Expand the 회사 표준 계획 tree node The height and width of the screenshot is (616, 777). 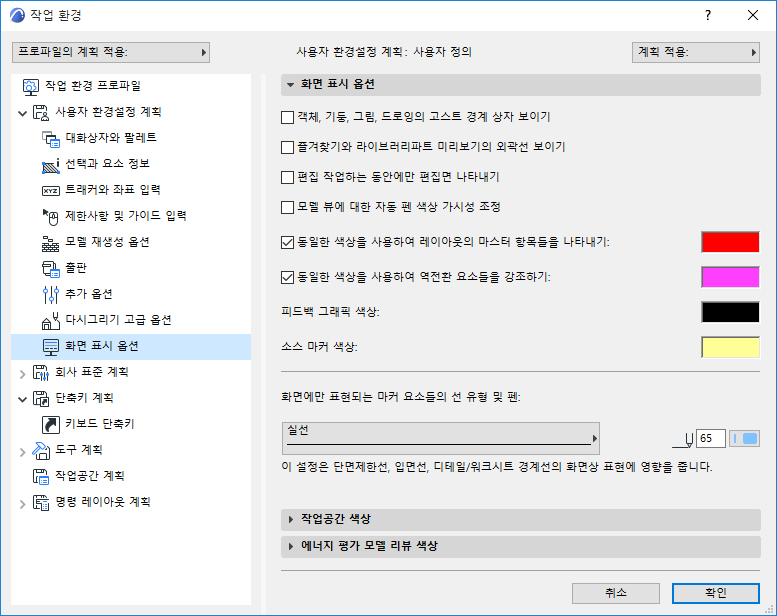click(x=22, y=374)
